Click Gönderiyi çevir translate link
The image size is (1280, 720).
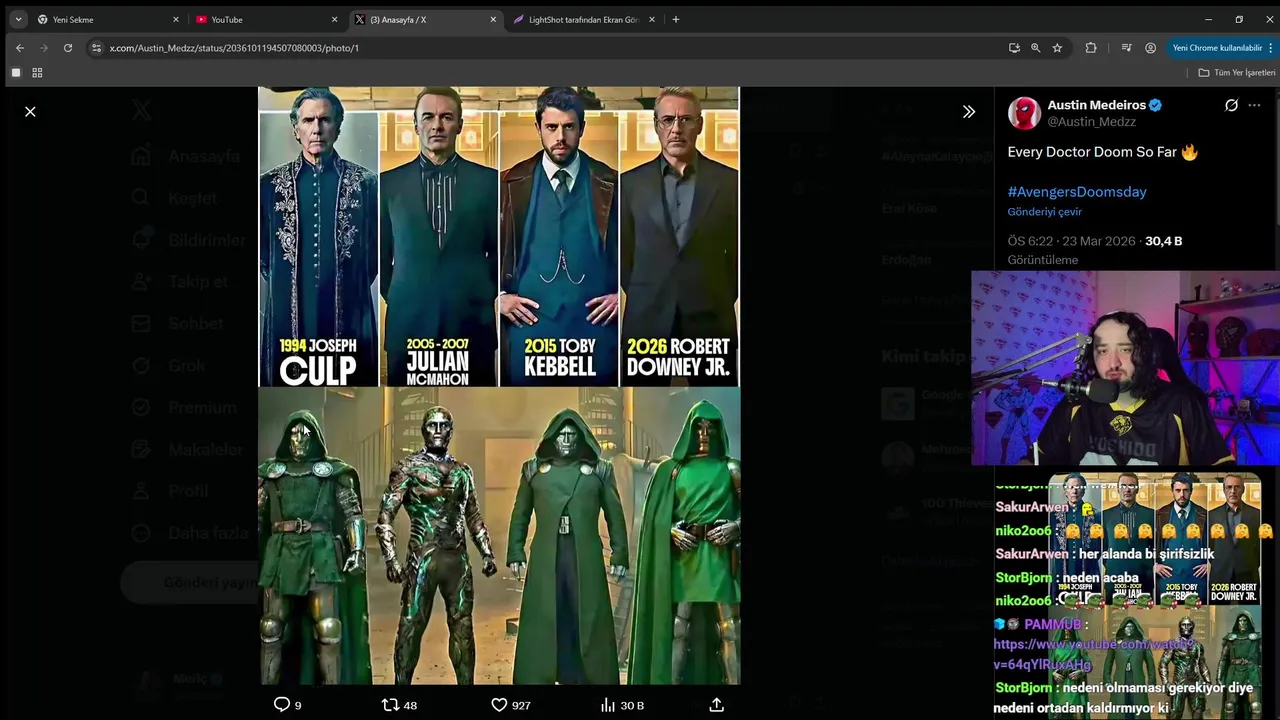(1044, 212)
